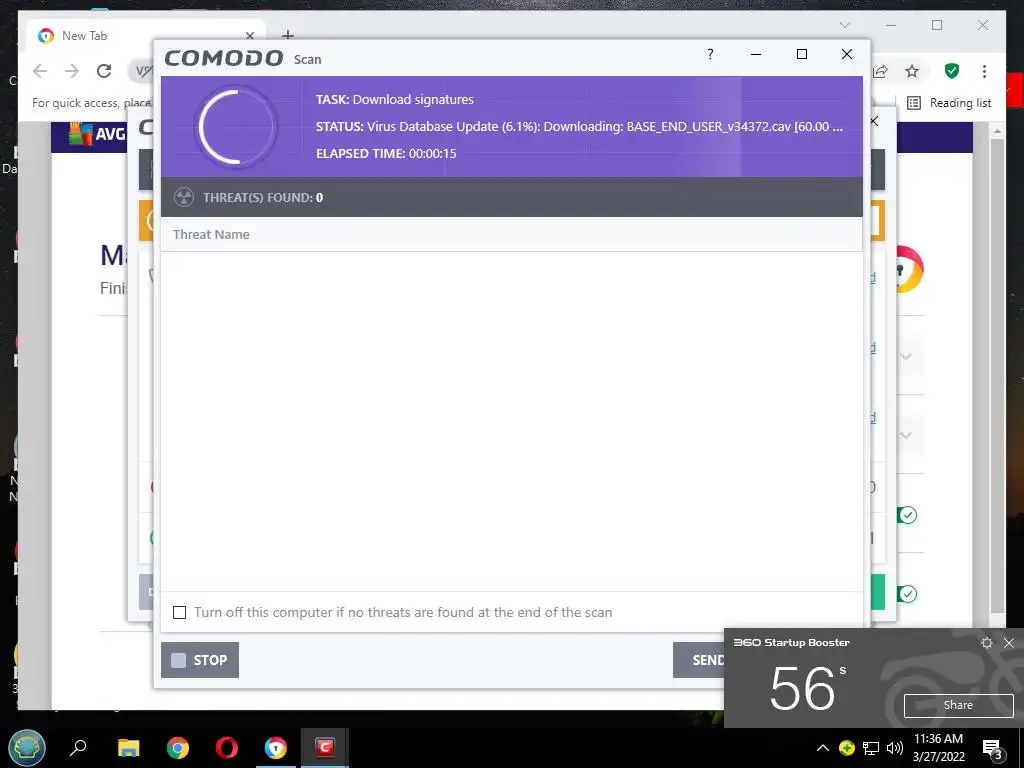Click the green shield extension icon
Viewport: 1024px width, 768px height.
tap(952, 71)
